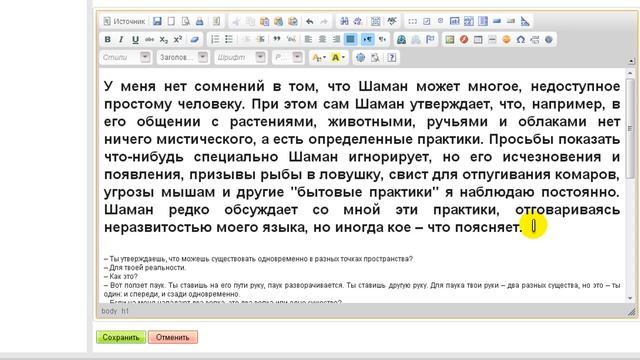Click Paste as plain text icon
The image size is (640, 360).
[278, 21]
